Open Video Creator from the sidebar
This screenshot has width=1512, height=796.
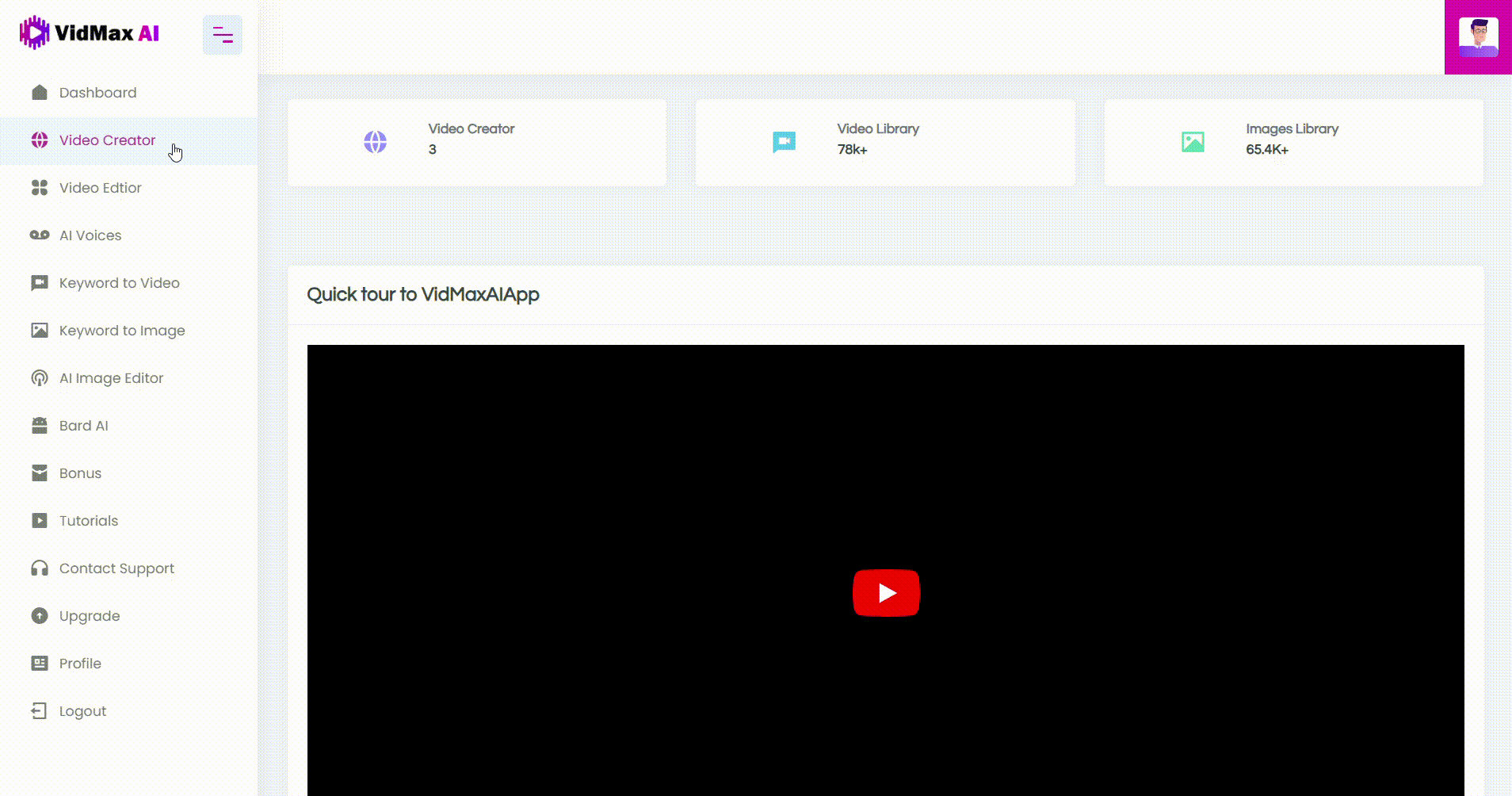[x=107, y=140]
